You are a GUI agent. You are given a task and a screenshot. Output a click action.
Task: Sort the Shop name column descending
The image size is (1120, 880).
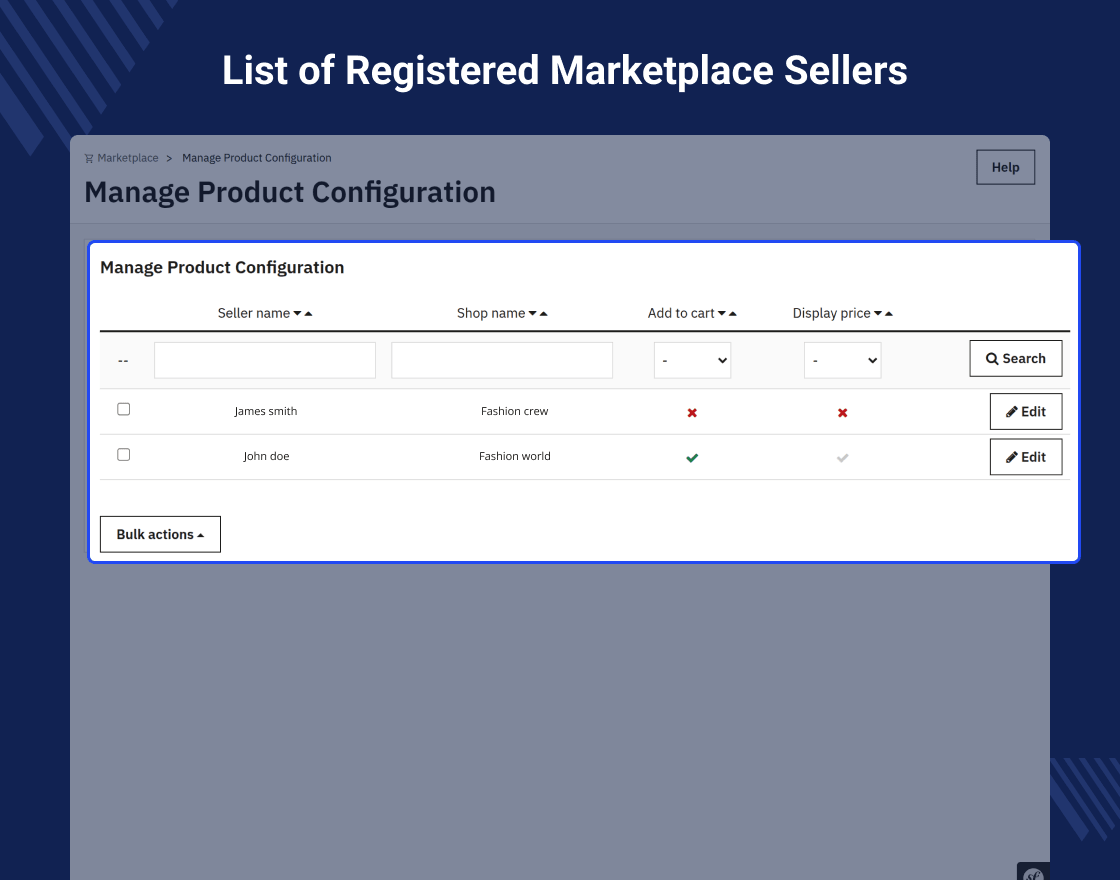[532, 314]
